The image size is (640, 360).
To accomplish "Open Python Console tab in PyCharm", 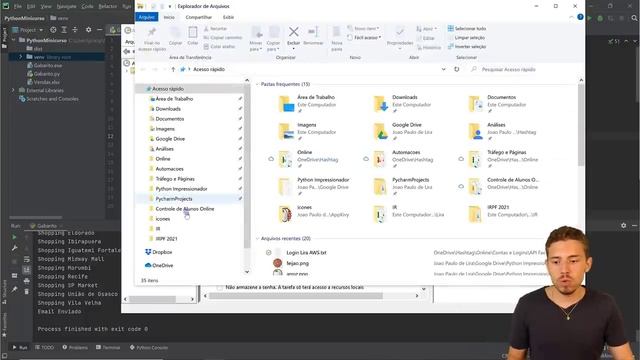I will 149,348.
